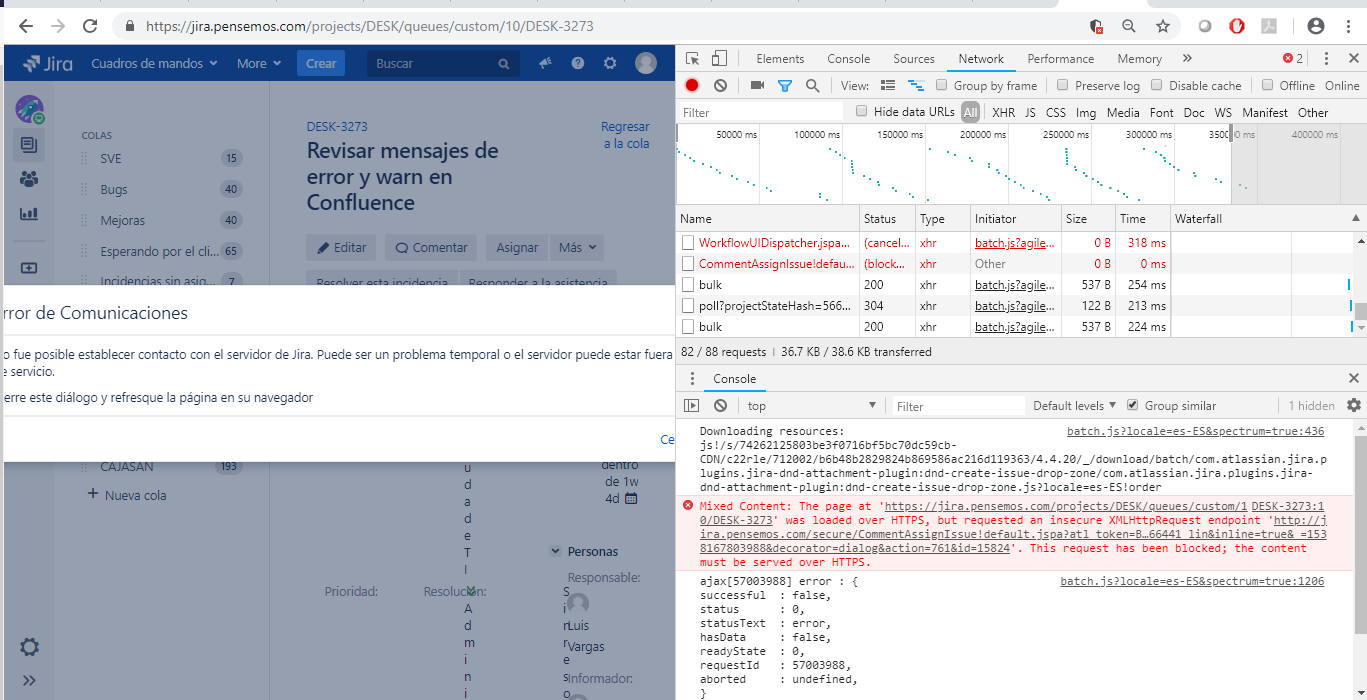Open network search with the magnifier icon
The width and height of the screenshot is (1367, 700).
coord(812,86)
